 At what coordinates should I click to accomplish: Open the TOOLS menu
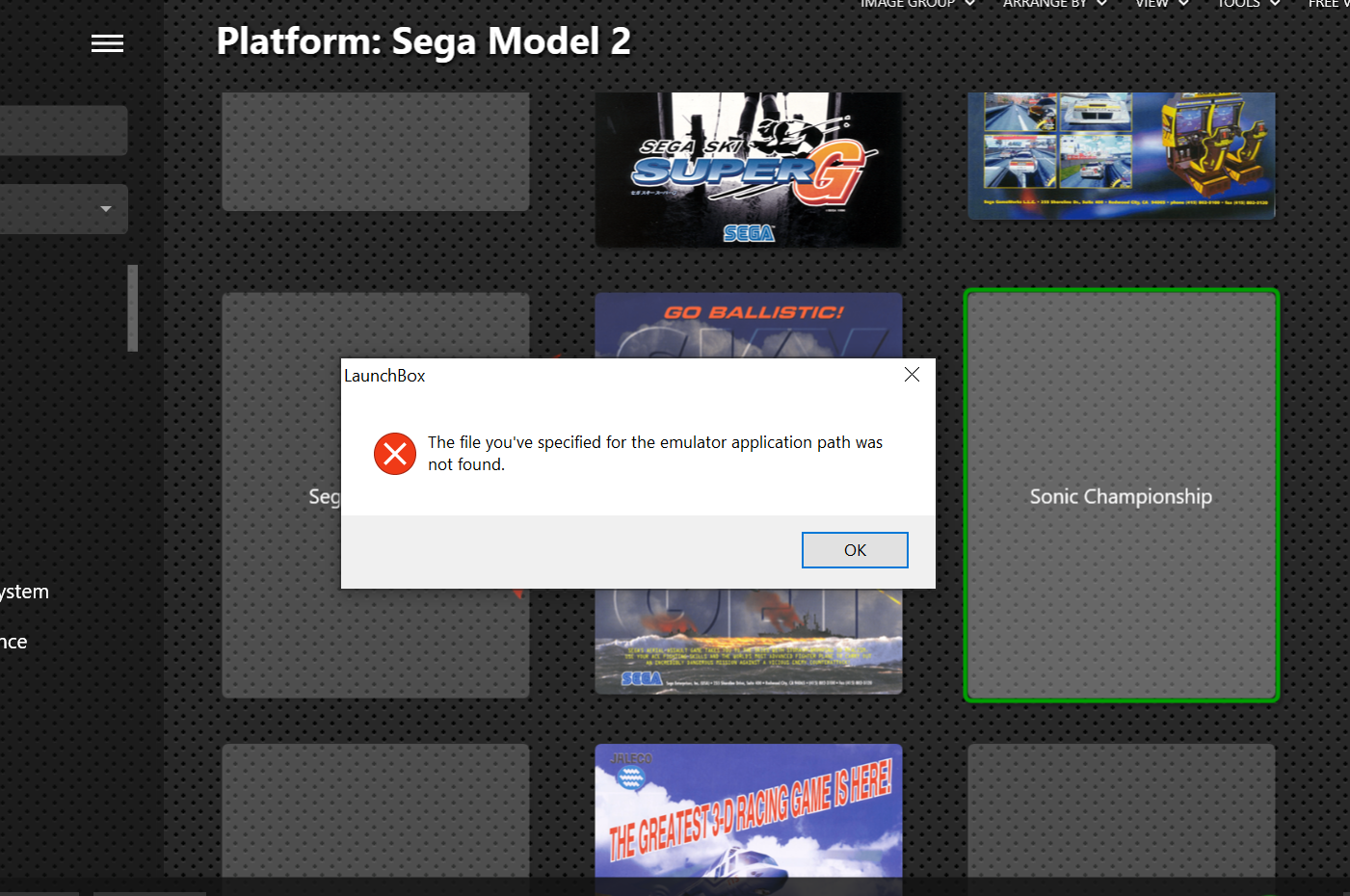pyautogui.click(x=1248, y=4)
